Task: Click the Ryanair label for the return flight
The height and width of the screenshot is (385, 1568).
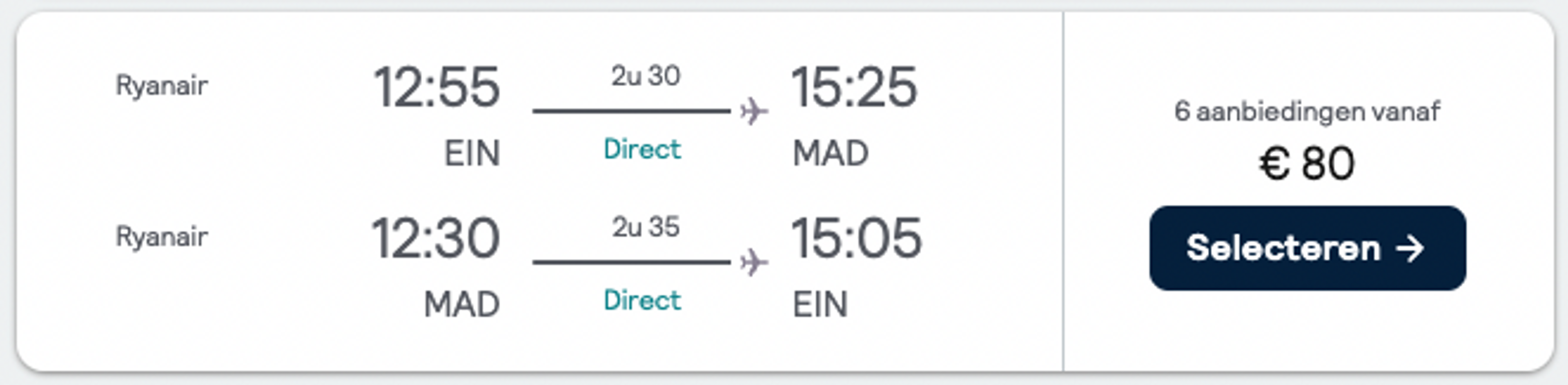Action: pyautogui.click(x=162, y=237)
